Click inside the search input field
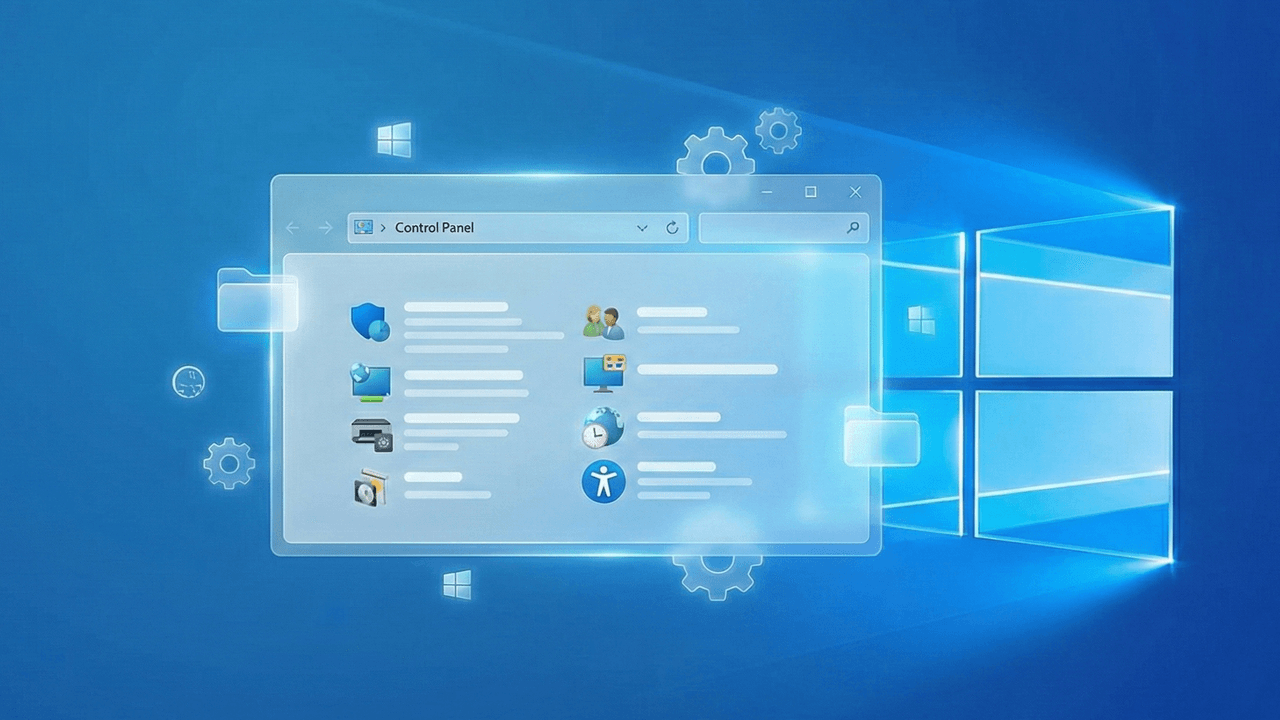 (775, 227)
